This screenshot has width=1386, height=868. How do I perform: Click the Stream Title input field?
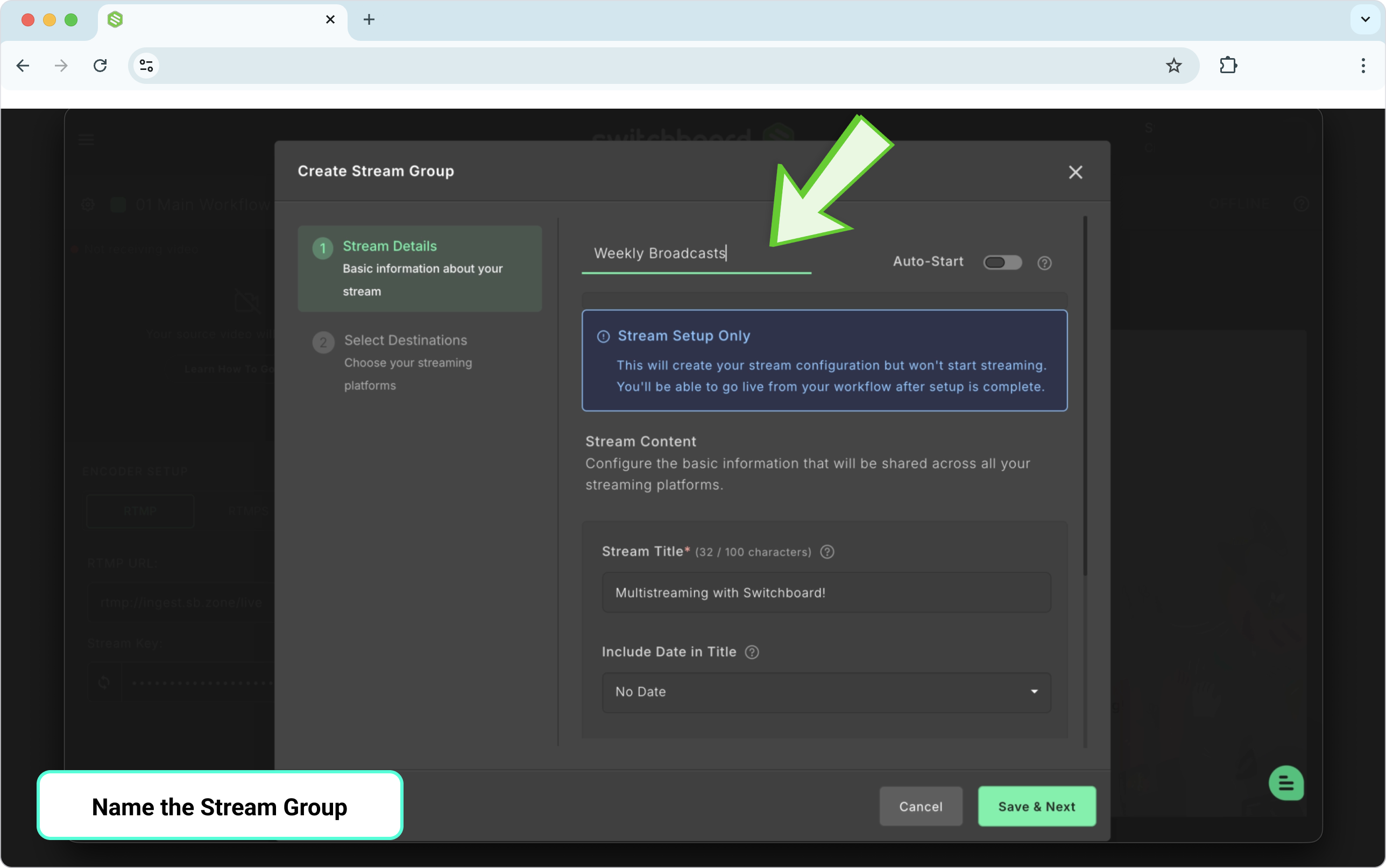(826, 593)
